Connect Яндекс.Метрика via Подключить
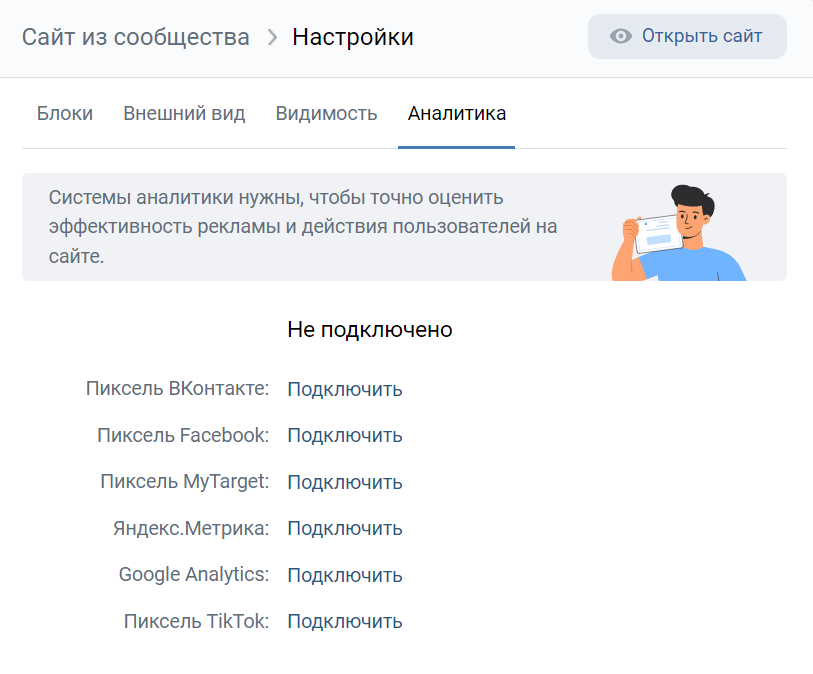The height and width of the screenshot is (674, 813). [x=345, y=528]
